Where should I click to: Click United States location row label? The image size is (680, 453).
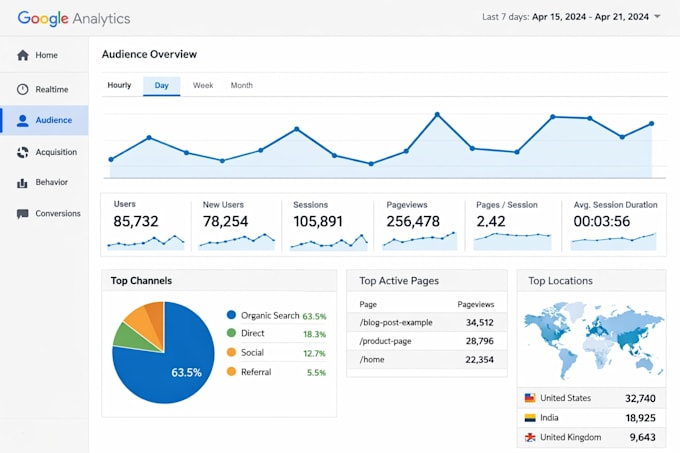coord(566,398)
